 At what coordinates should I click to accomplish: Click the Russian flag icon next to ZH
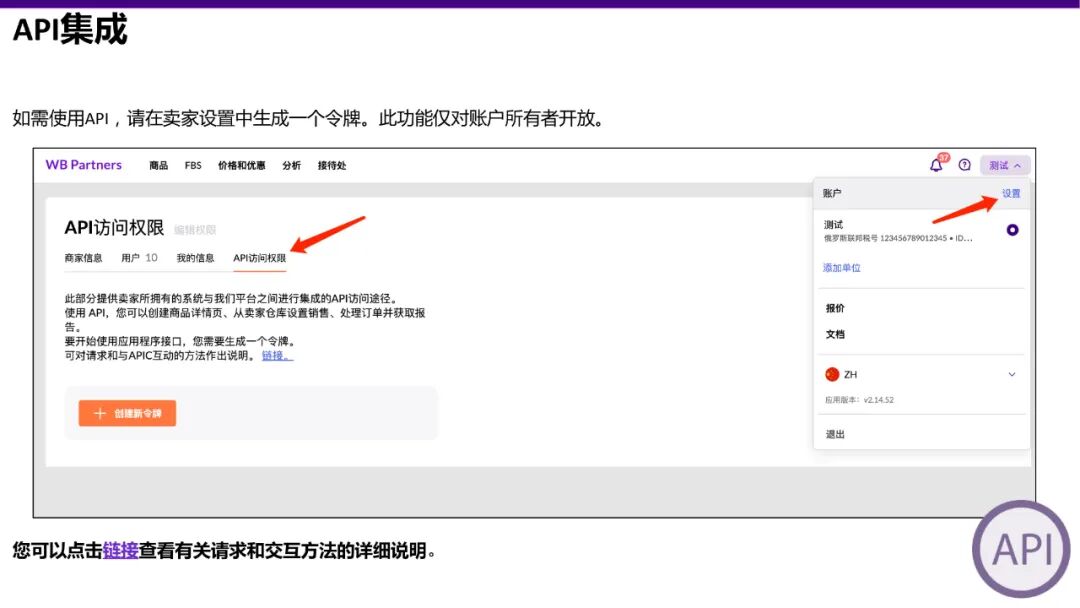click(x=833, y=375)
